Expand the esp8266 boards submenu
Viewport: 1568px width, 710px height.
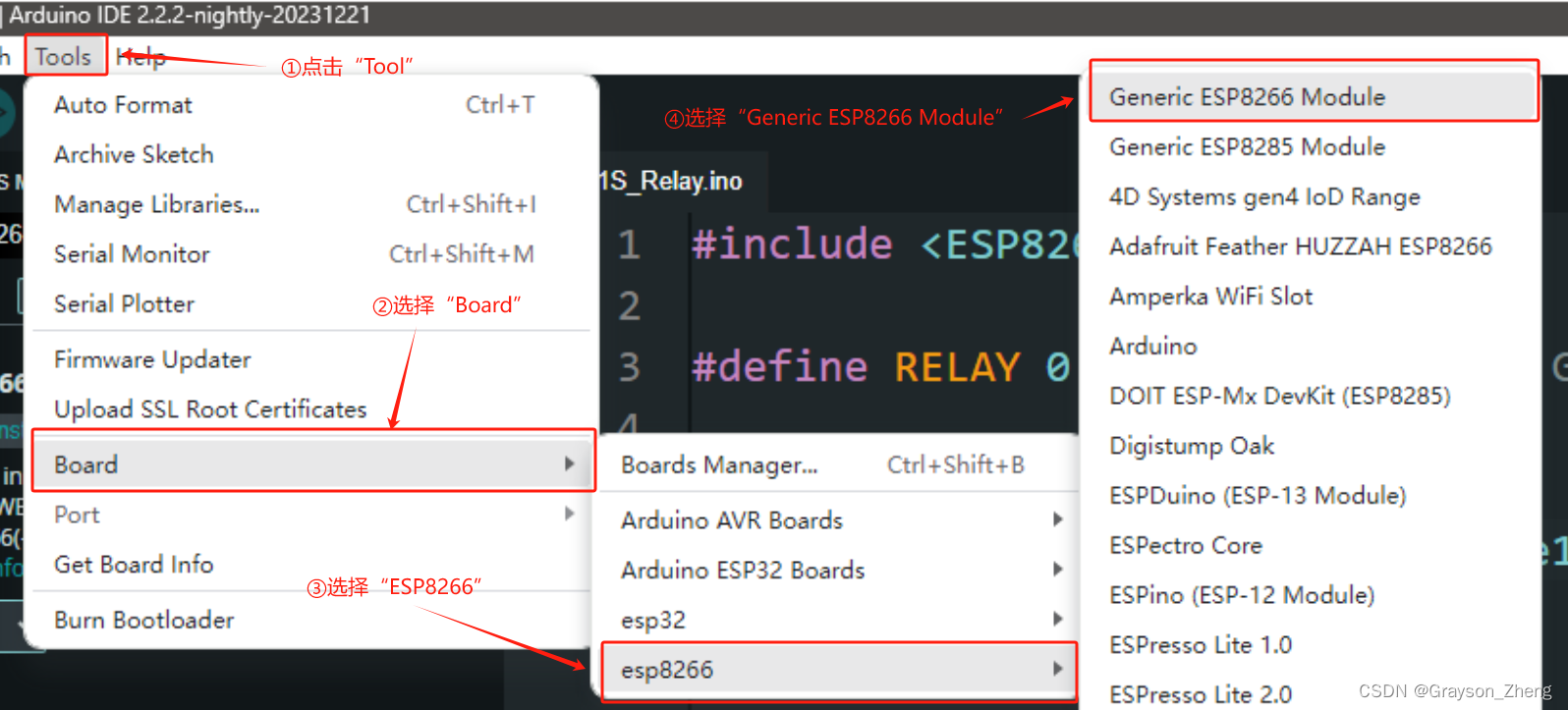coord(838,671)
